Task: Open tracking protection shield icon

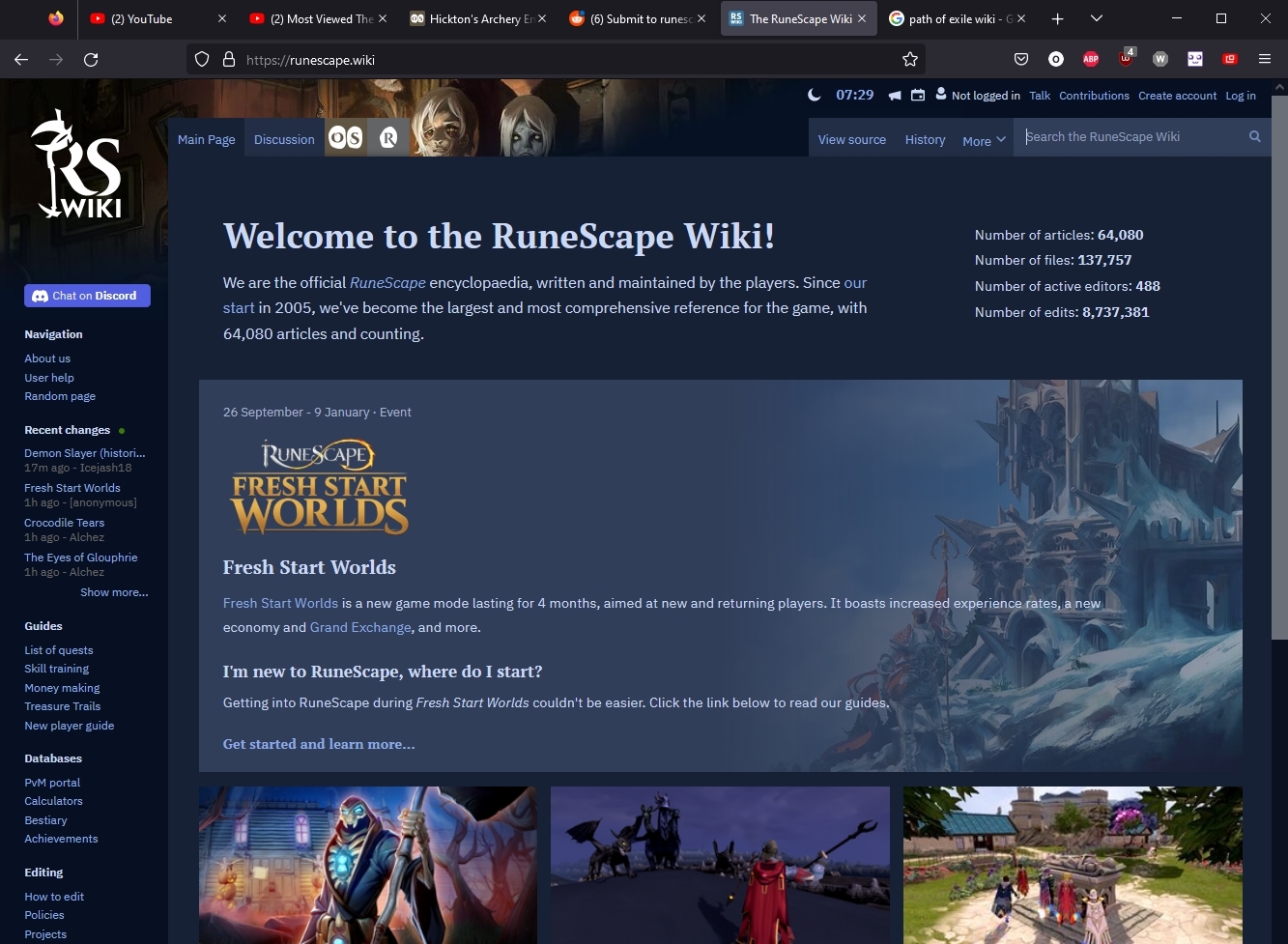Action: tap(202, 59)
